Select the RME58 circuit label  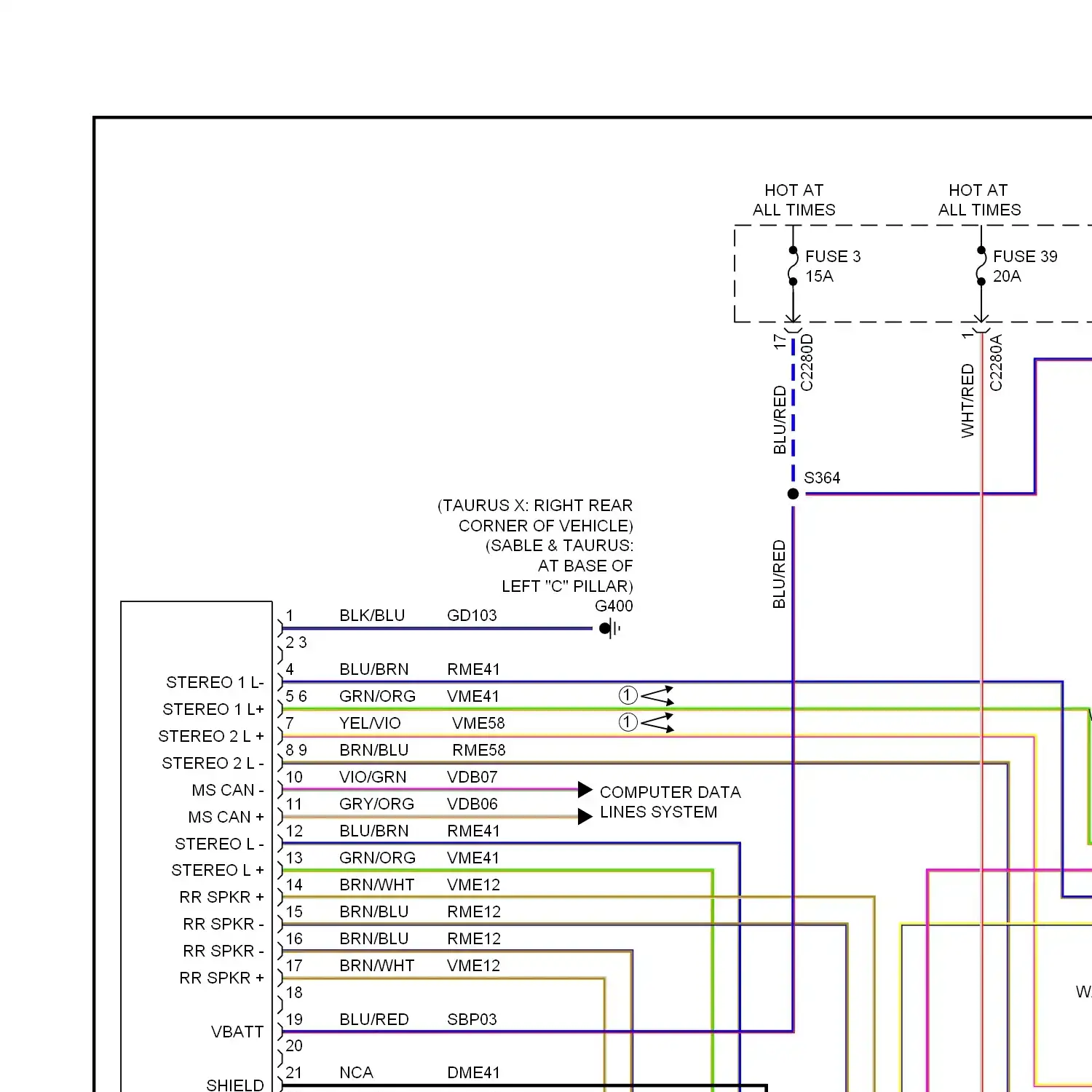(478, 750)
